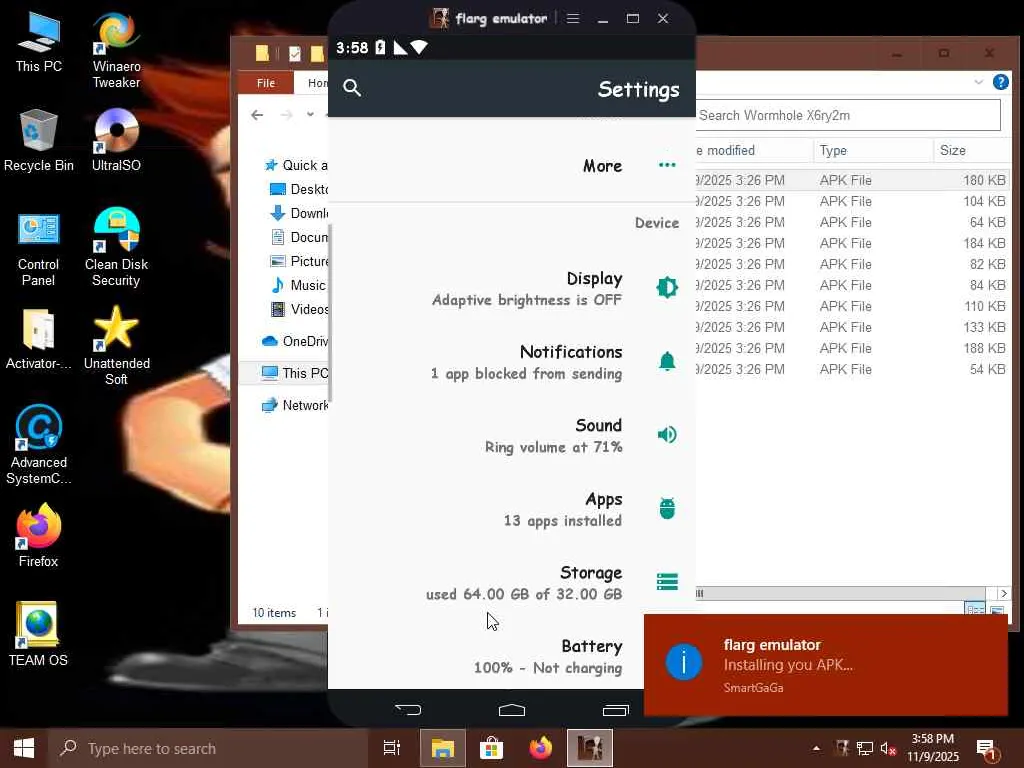Select Desktop in Explorer sidebar
The width and height of the screenshot is (1024, 768).
299,189
